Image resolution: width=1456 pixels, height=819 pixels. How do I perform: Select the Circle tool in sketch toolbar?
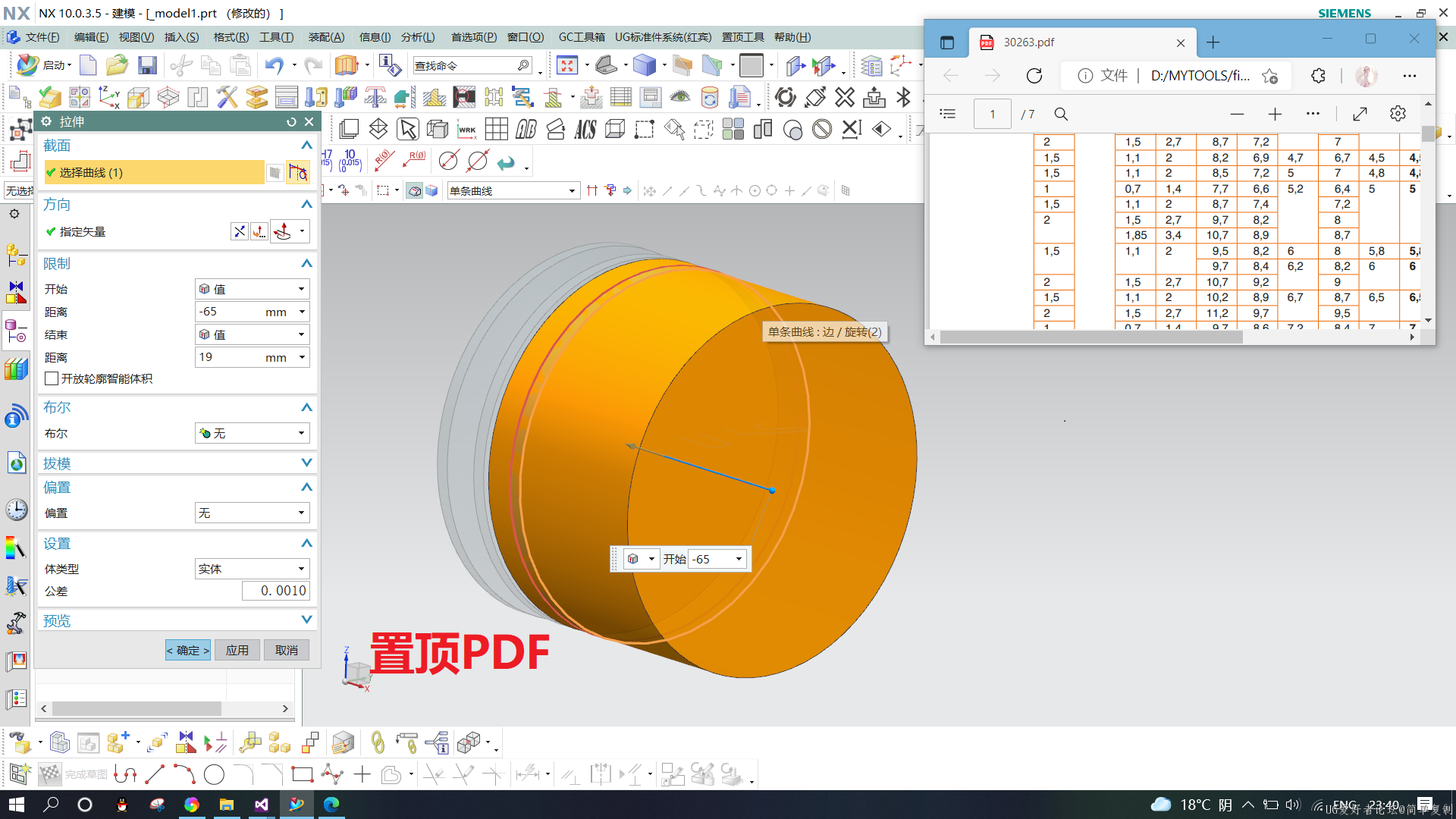pyautogui.click(x=214, y=774)
